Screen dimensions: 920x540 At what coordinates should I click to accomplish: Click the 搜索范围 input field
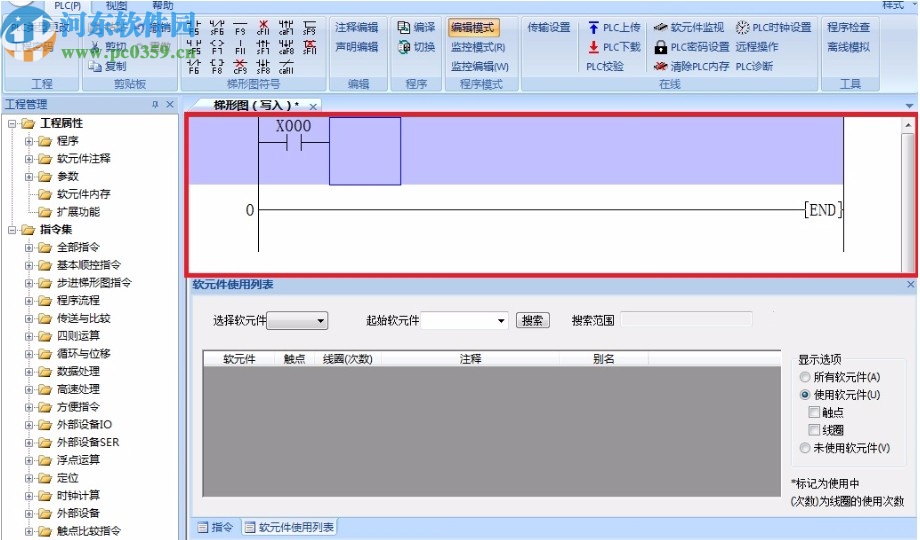pyautogui.click(x=686, y=319)
